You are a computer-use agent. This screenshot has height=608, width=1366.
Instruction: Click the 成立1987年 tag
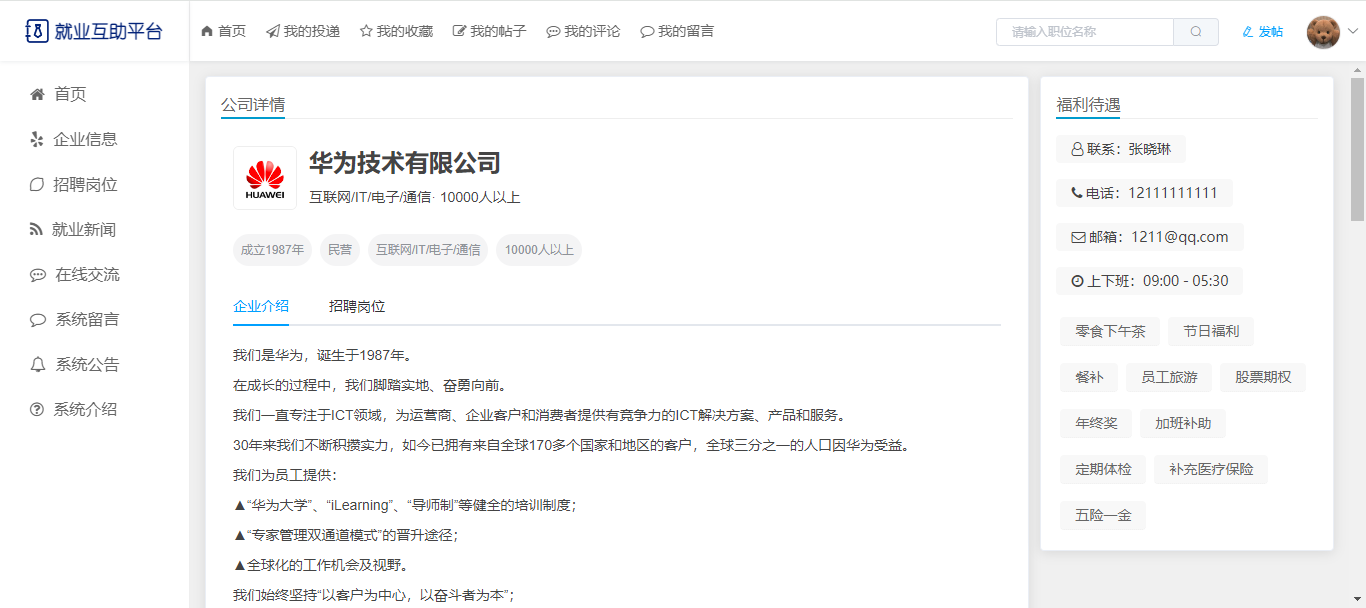coord(272,250)
